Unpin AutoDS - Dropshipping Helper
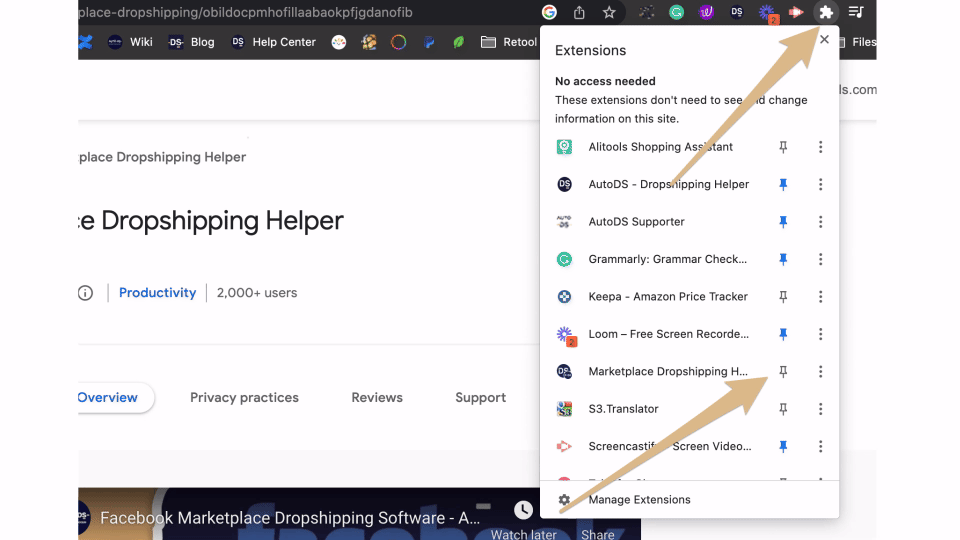 pyautogui.click(x=783, y=184)
